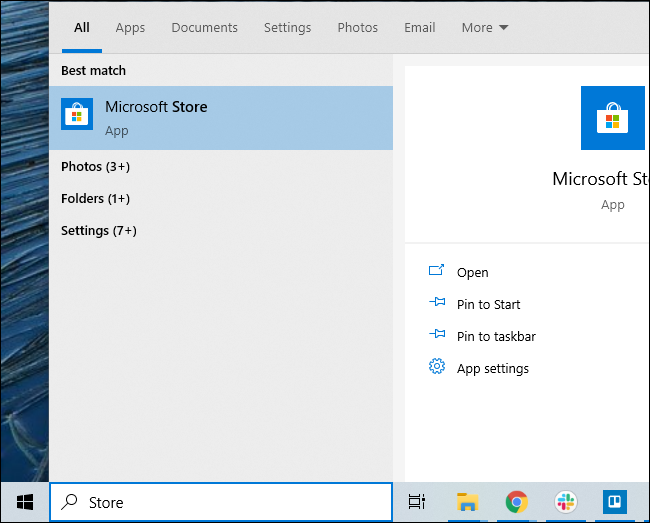Choose Pin to Start for Microsoft Store
This screenshot has width=650, height=523.
coord(488,305)
